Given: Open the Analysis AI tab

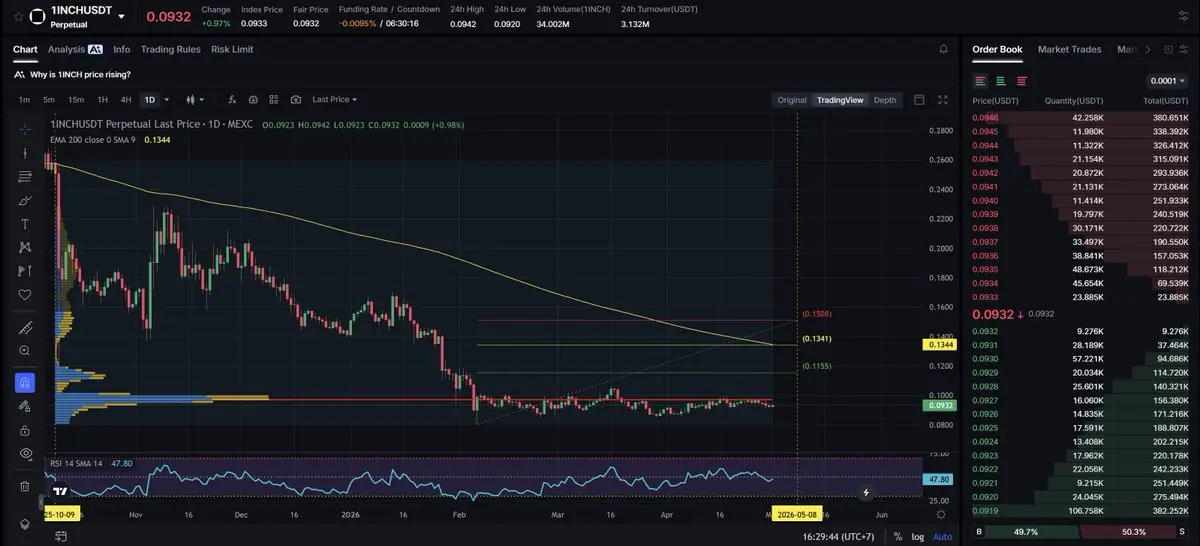Looking at the screenshot, I should point(75,49).
